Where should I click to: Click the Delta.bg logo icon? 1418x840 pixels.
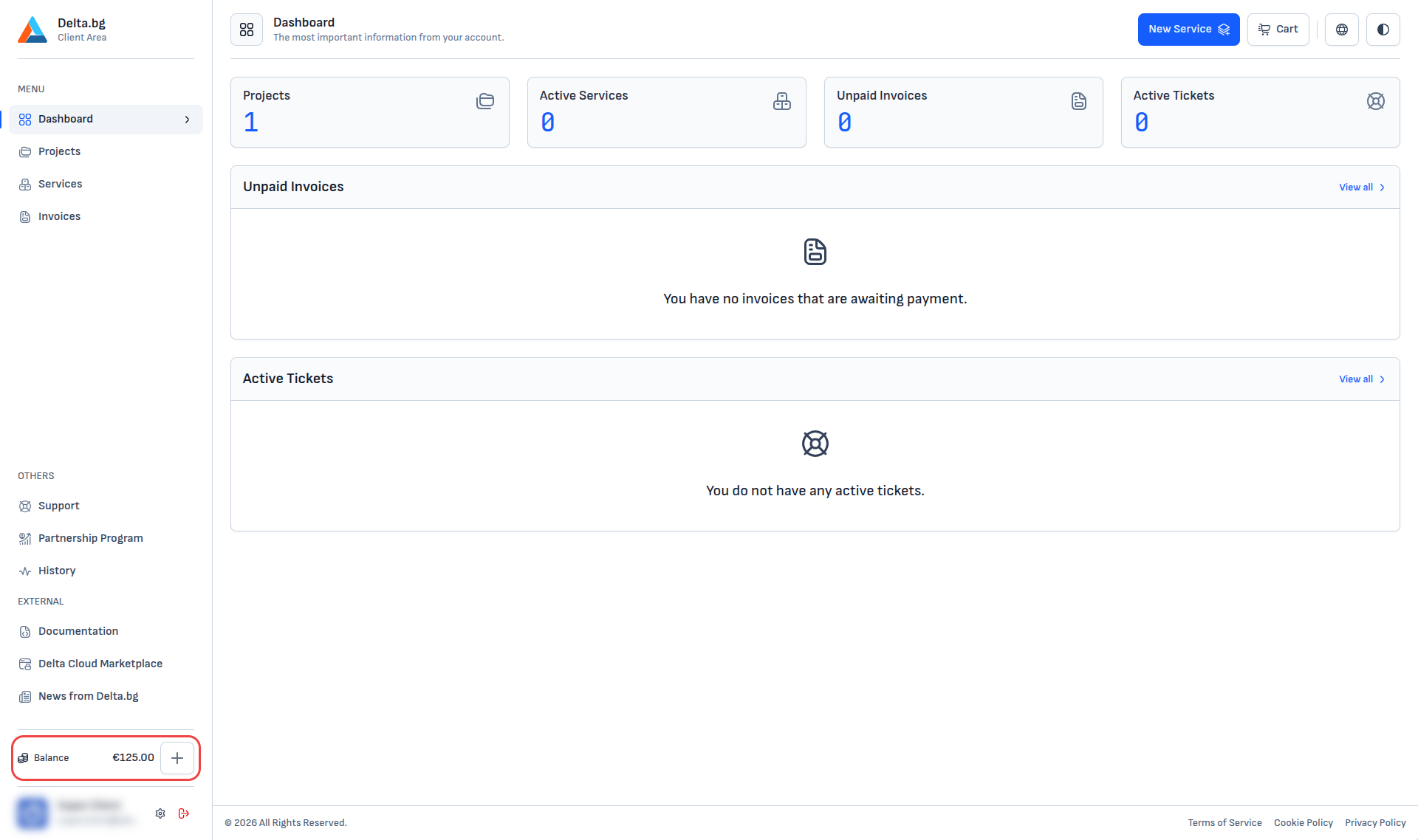click(32, 30)
